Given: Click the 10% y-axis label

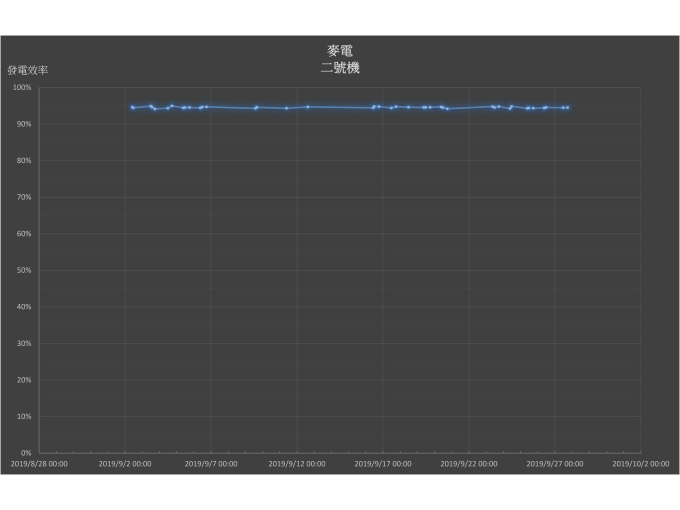Looking at the screenshot, I should tap(25, 417).
